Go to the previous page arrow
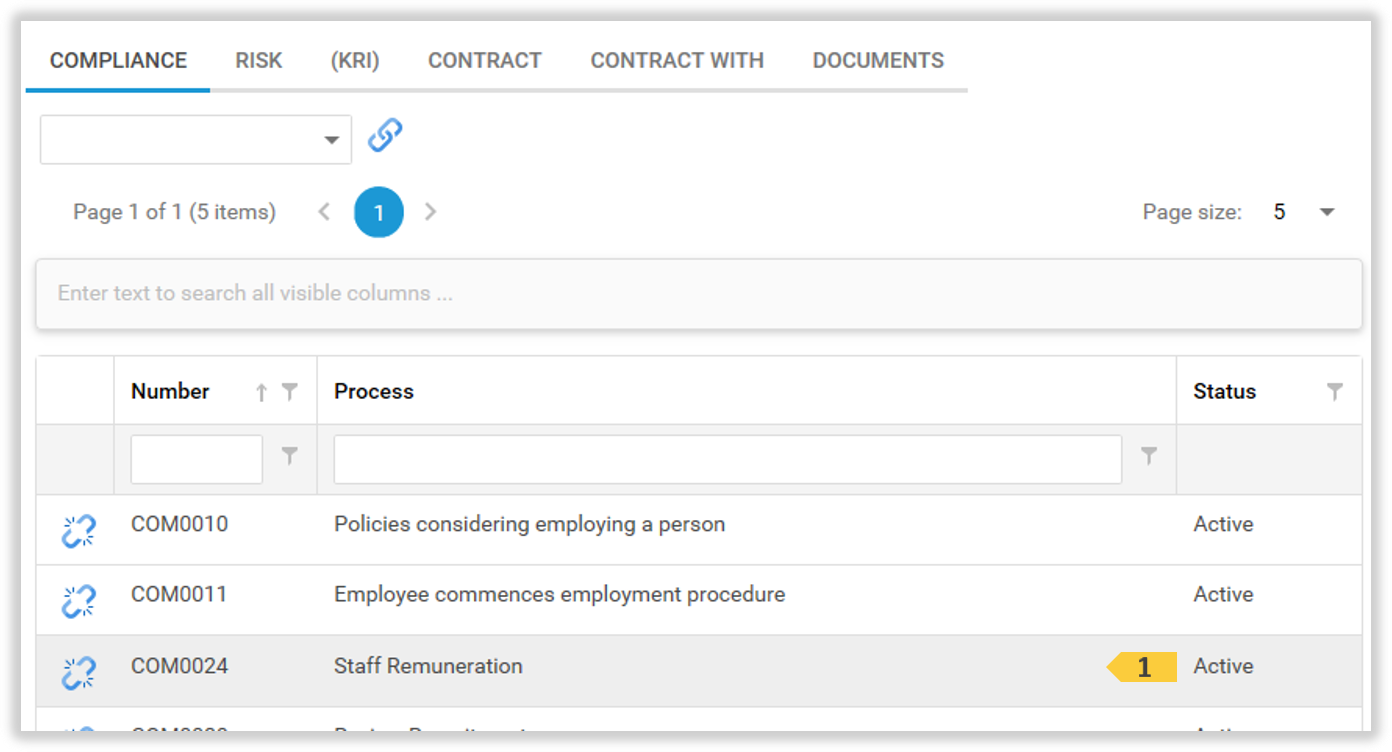Screen dimensions: 1392x752 point(324,212)
